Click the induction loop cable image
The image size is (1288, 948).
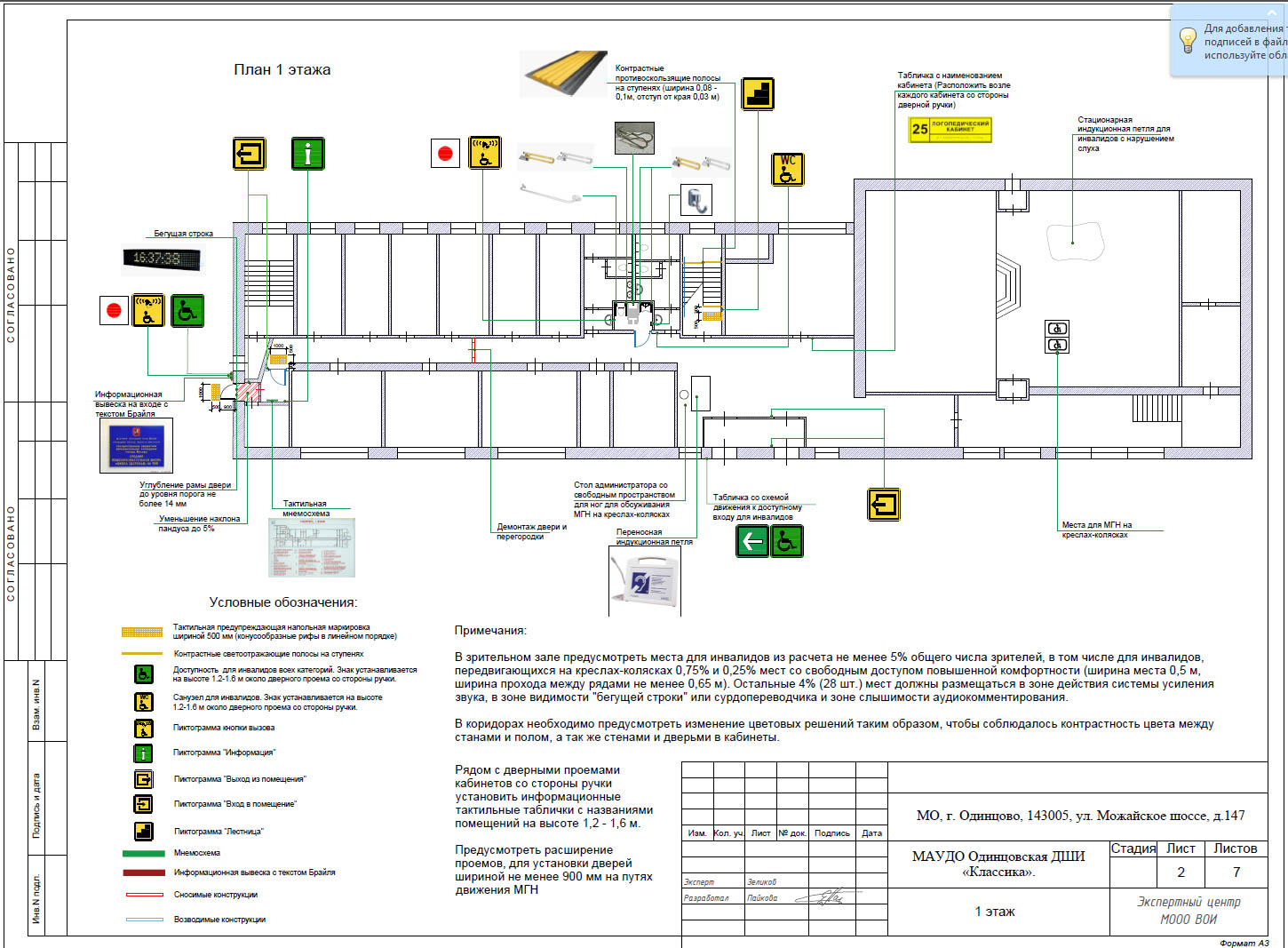634,138
